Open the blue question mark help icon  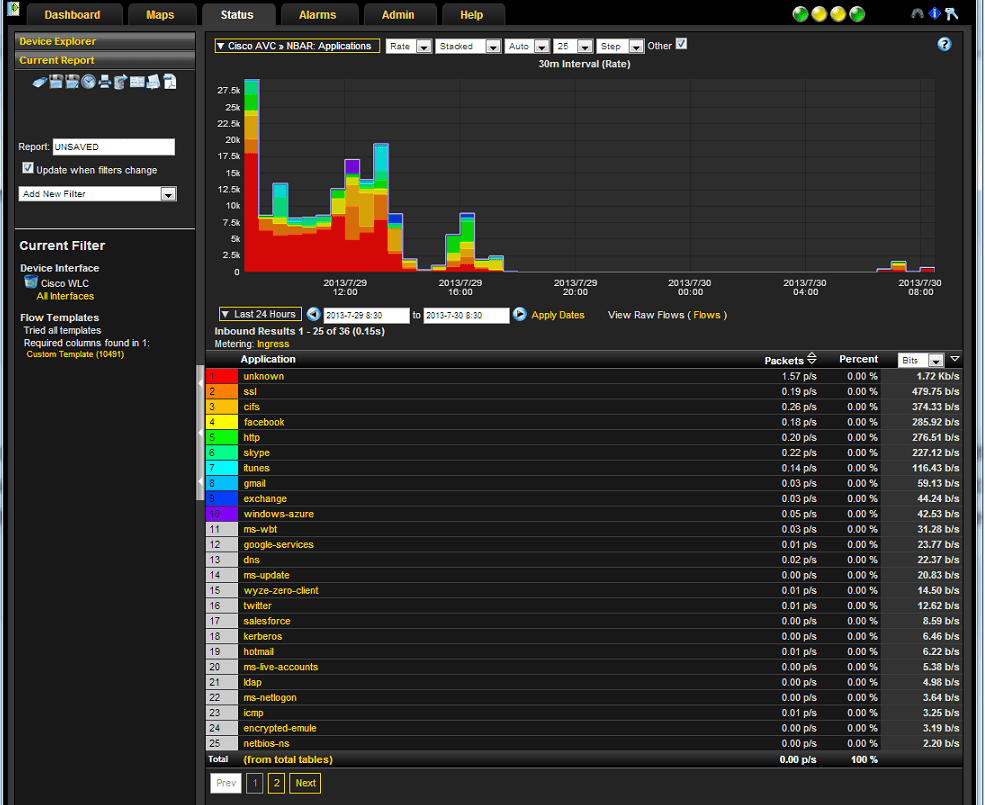coord(944,45)
